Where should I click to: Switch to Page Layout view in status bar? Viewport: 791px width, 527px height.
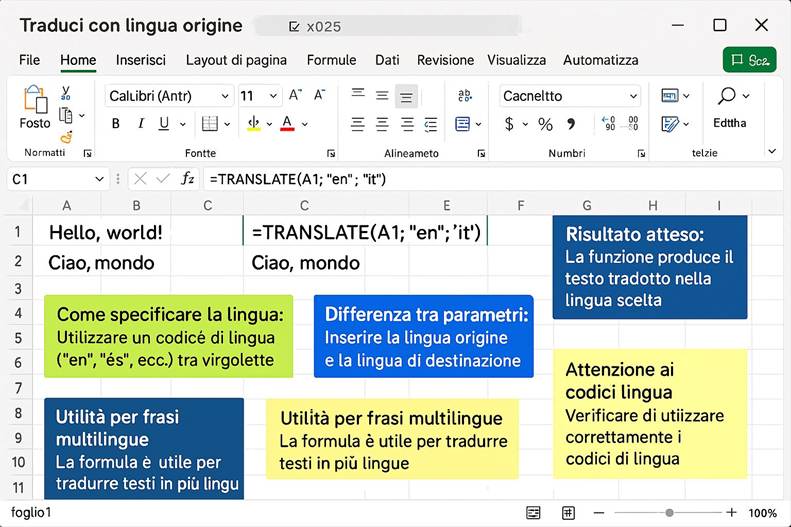click(x=568, y=513)
